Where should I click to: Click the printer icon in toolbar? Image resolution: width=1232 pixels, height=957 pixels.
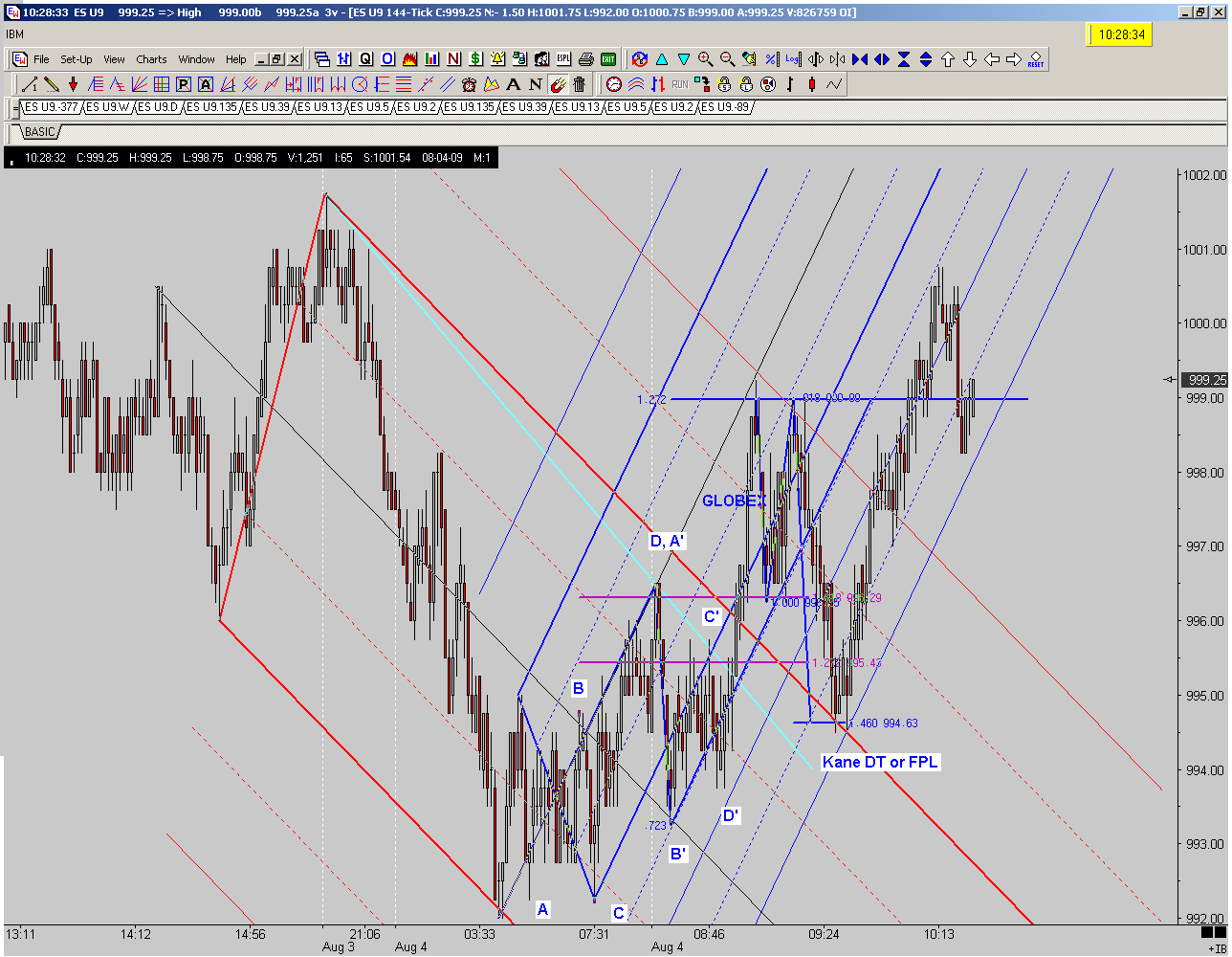click(585, 59)
